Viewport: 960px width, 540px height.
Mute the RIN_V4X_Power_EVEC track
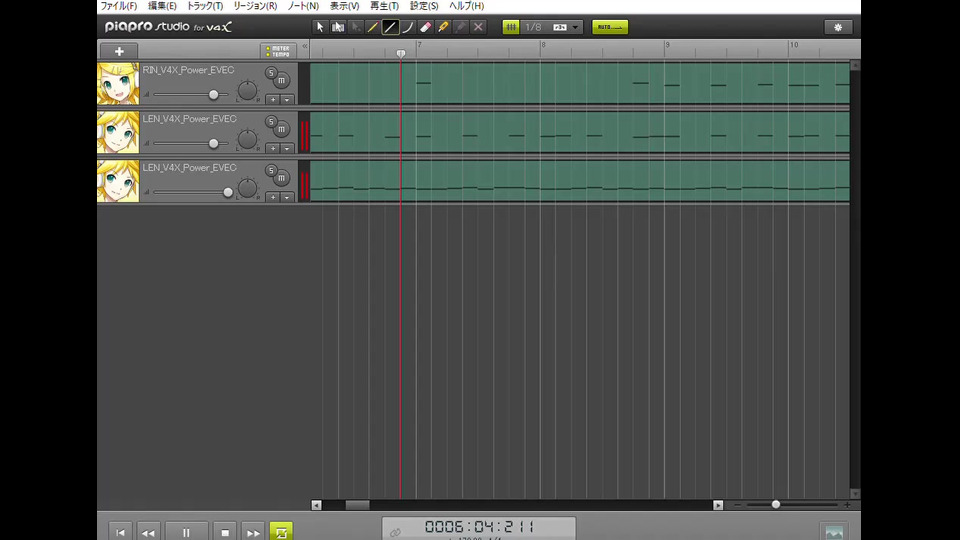tap(282, 80)
